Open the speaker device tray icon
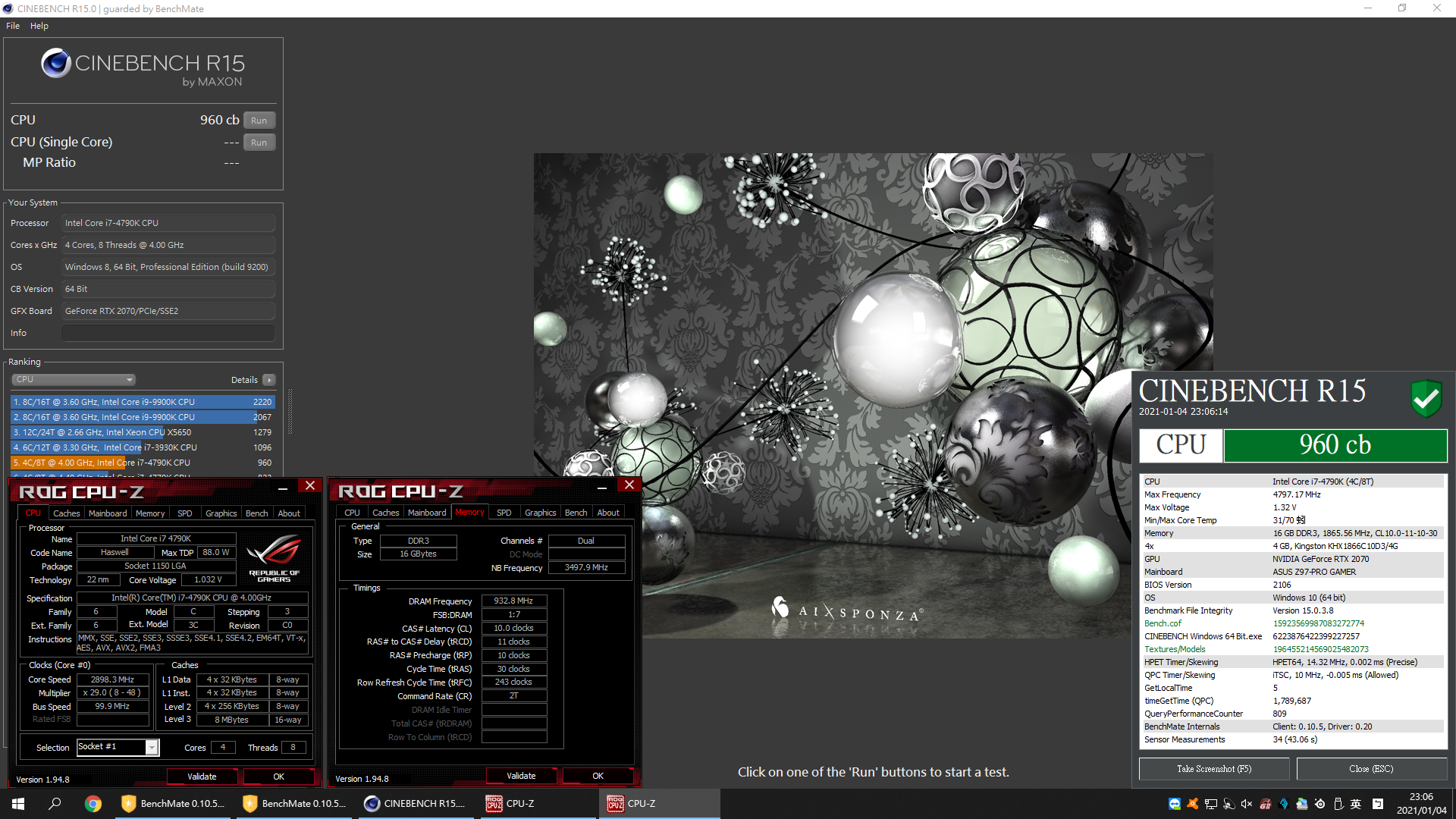 1228,804
